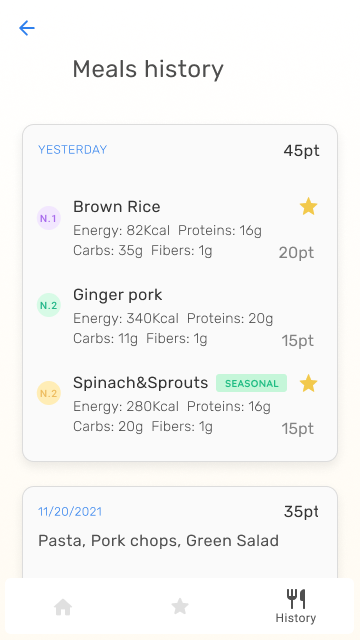Click the Meals history heading
The width and height of the screenshot is (360, 640).
point(148,69)
